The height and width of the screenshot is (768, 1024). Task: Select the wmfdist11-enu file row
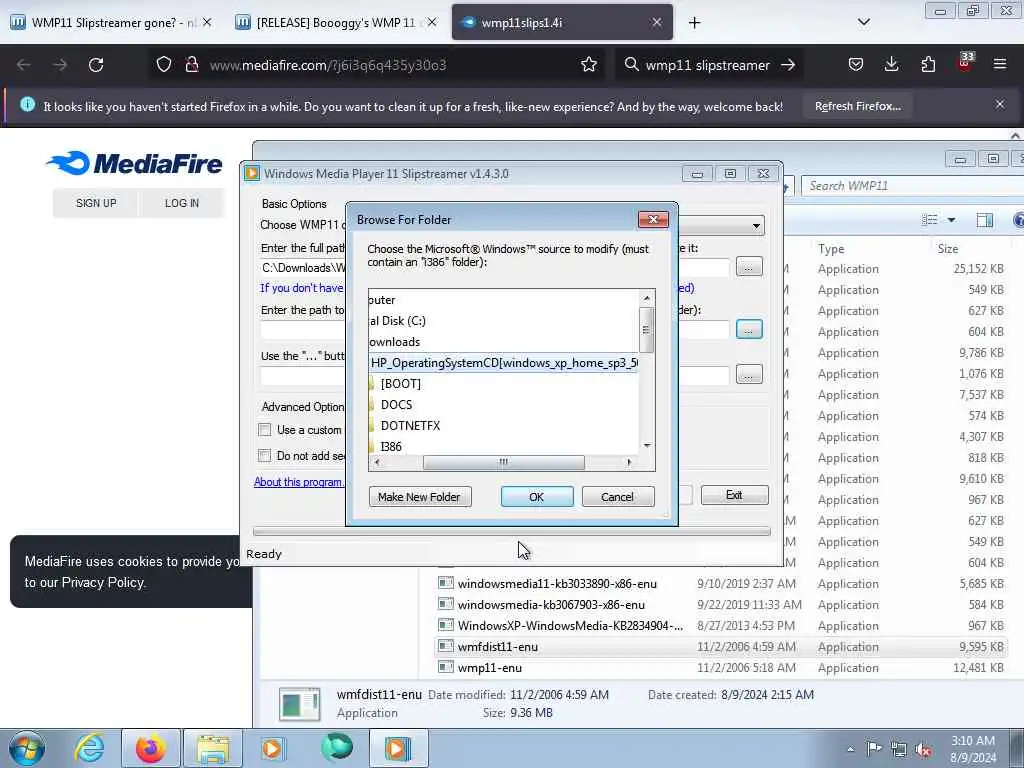click(722, 647)
